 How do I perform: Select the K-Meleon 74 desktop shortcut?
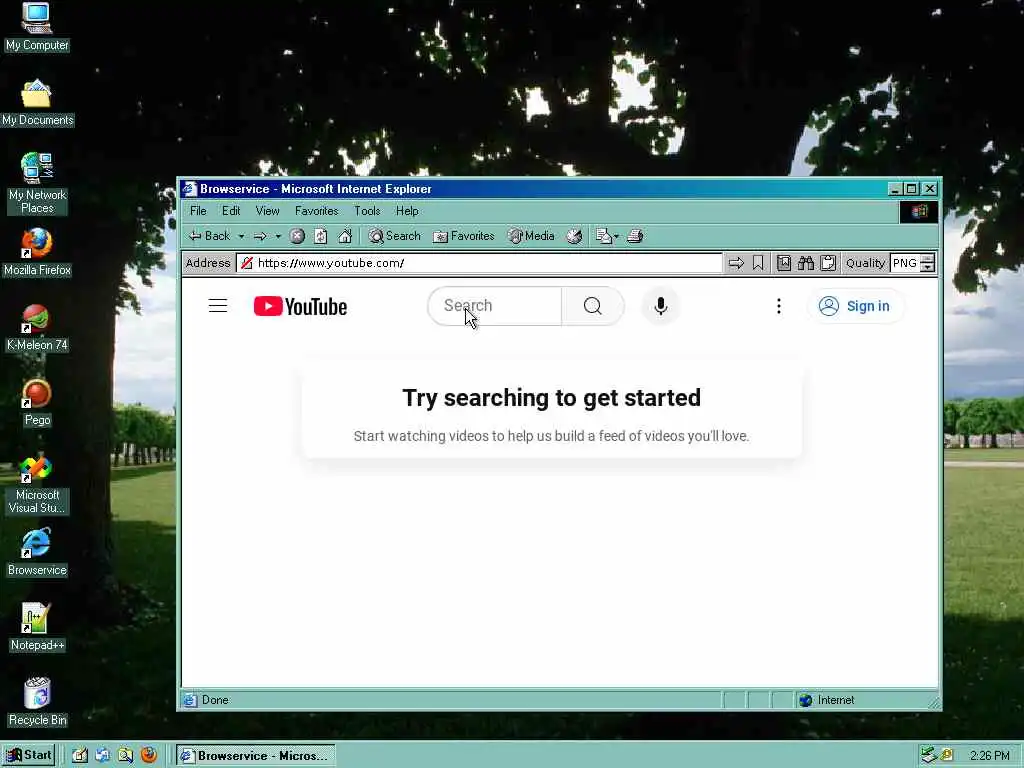pos(37,328)
